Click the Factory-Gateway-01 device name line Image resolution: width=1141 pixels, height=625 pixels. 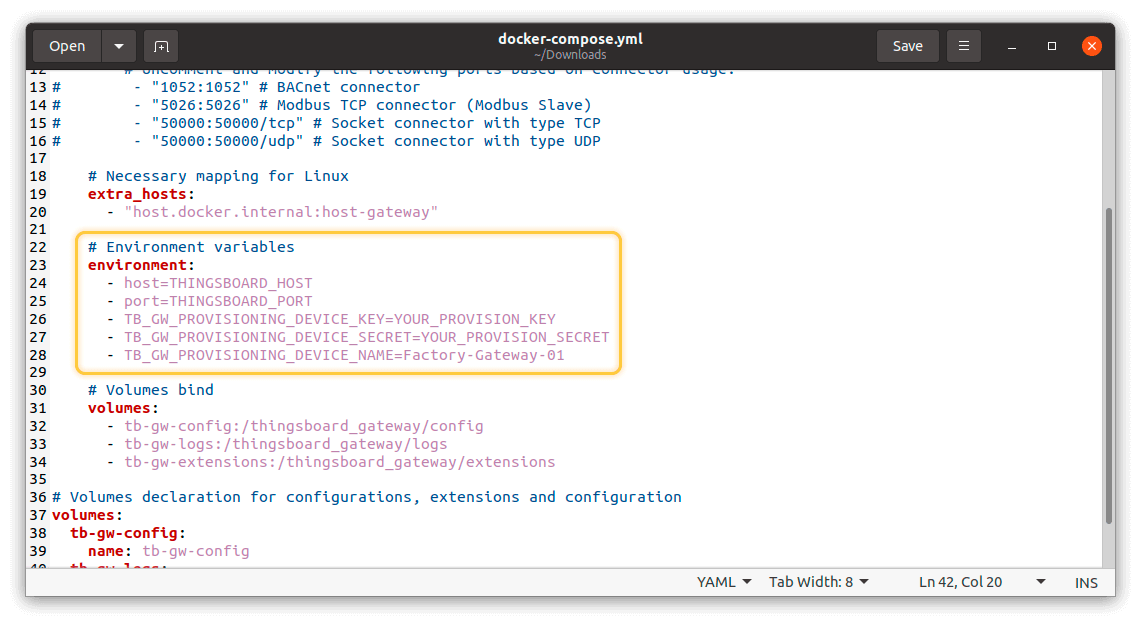344,355
